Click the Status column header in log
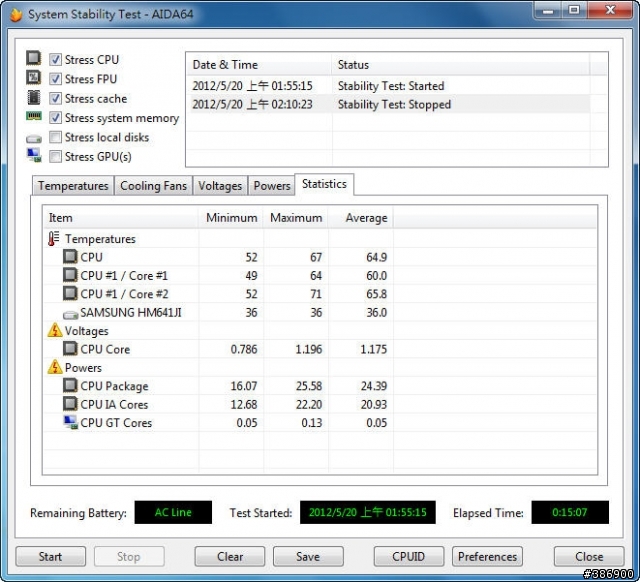The height and width of the screenshot is (582, 640). [461, 64]
